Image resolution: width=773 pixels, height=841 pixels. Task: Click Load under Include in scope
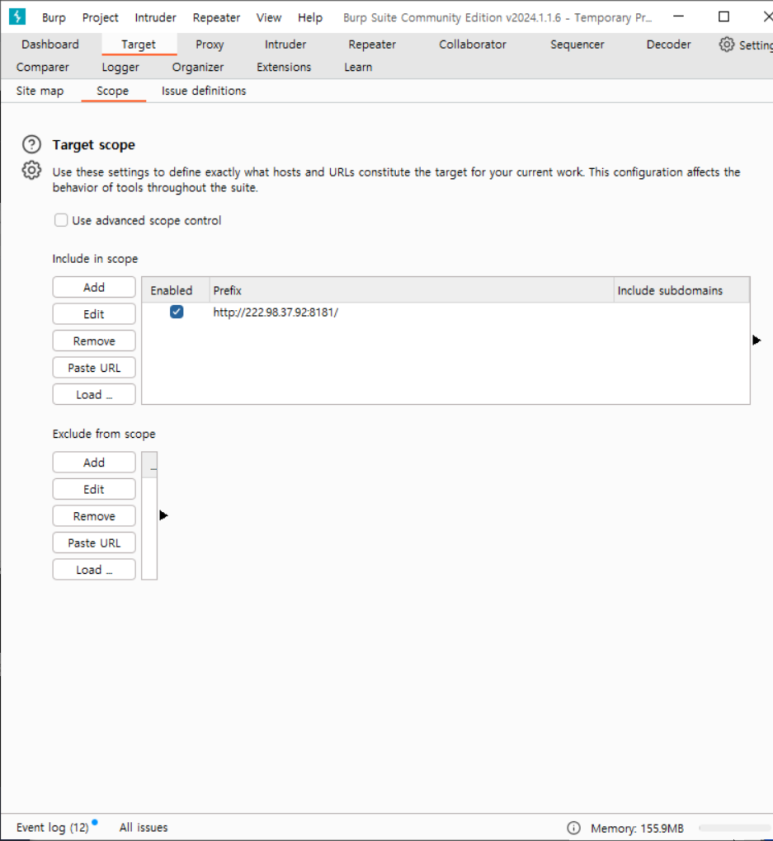pyautogui.click(x=94, y=394)
